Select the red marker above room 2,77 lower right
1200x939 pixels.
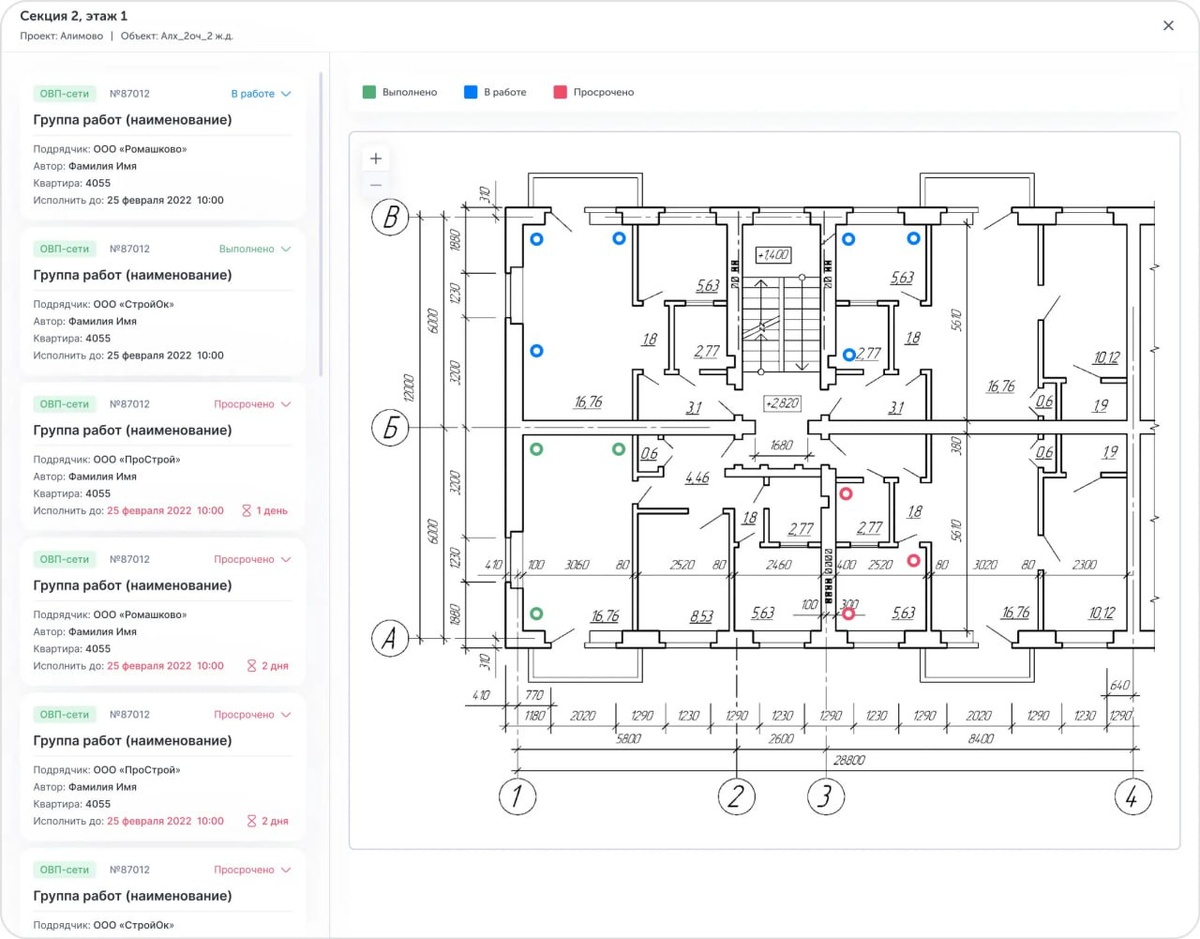click(846, 494)
